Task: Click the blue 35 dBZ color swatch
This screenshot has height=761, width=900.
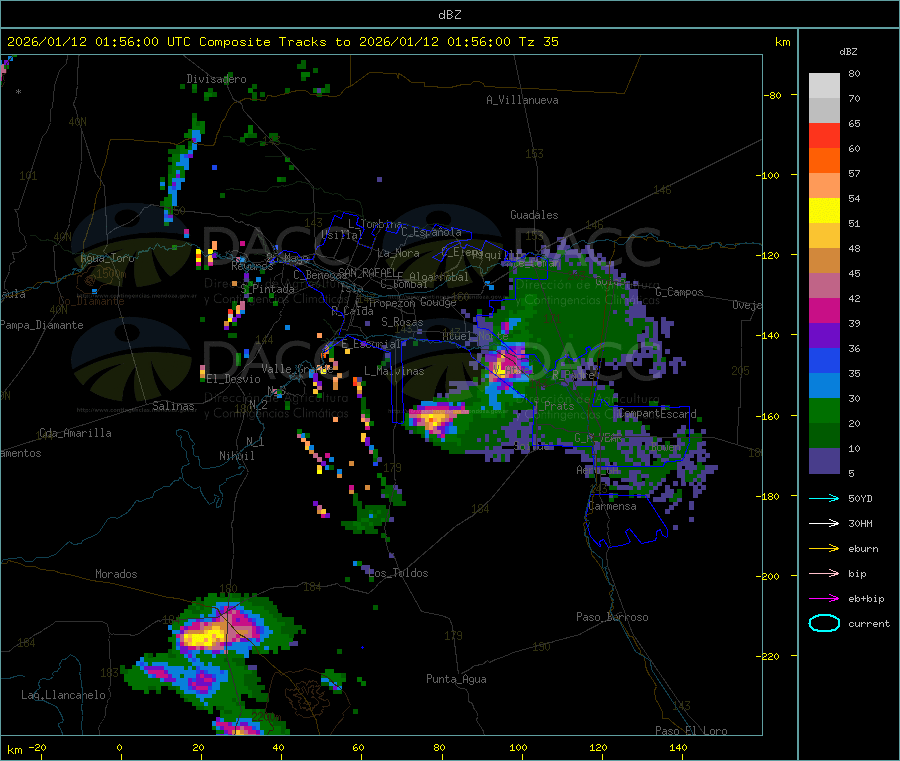Action: pos(824,360)
